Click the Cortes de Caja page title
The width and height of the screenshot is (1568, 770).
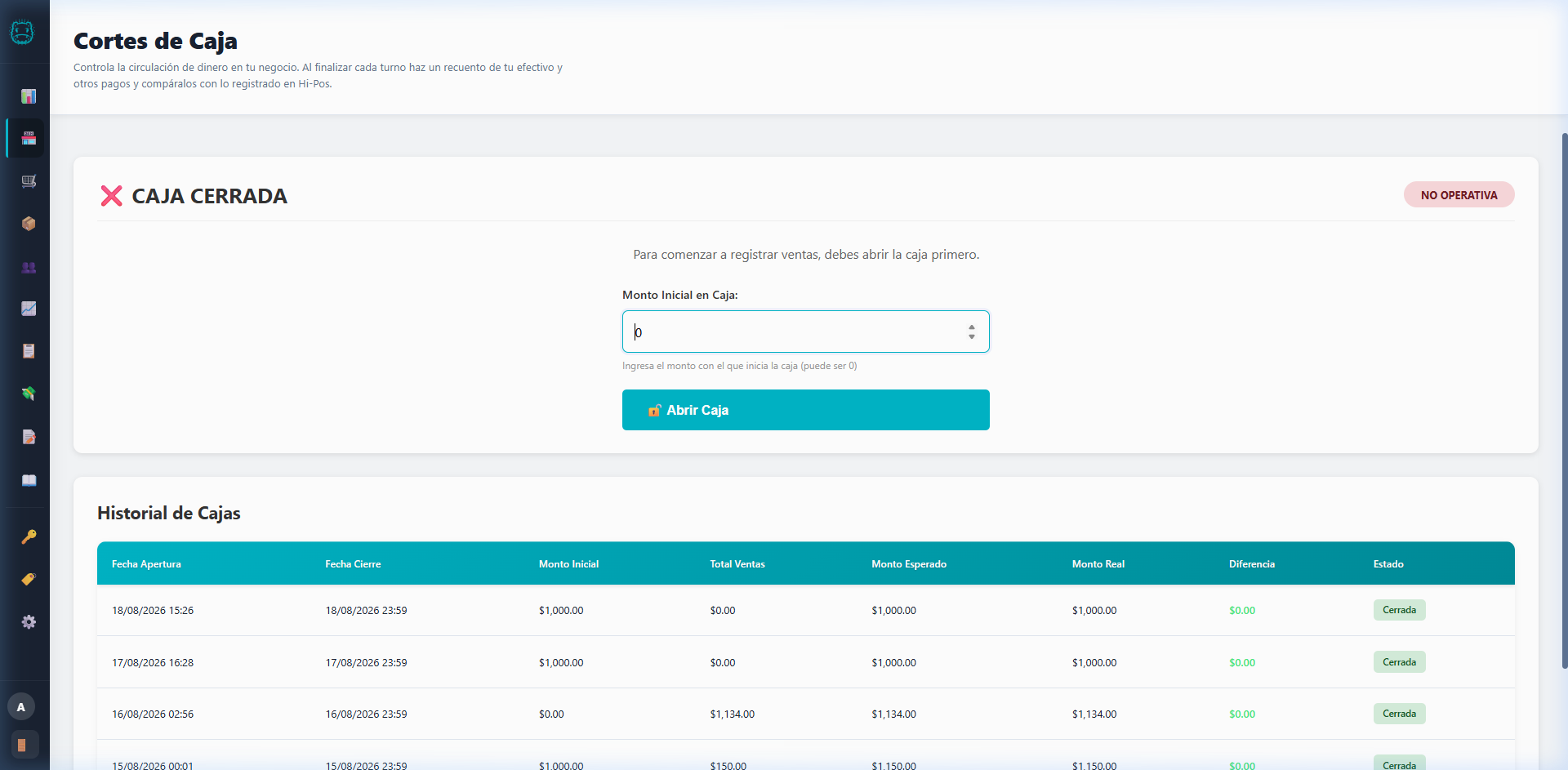click(x=155, y=41)
